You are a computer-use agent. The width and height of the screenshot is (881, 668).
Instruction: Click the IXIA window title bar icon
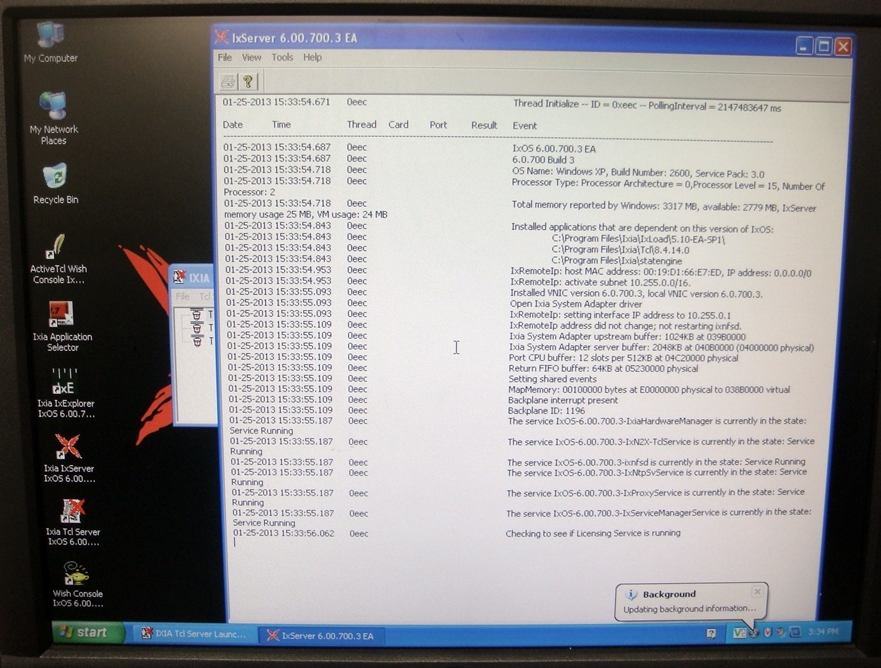[179, 276]
